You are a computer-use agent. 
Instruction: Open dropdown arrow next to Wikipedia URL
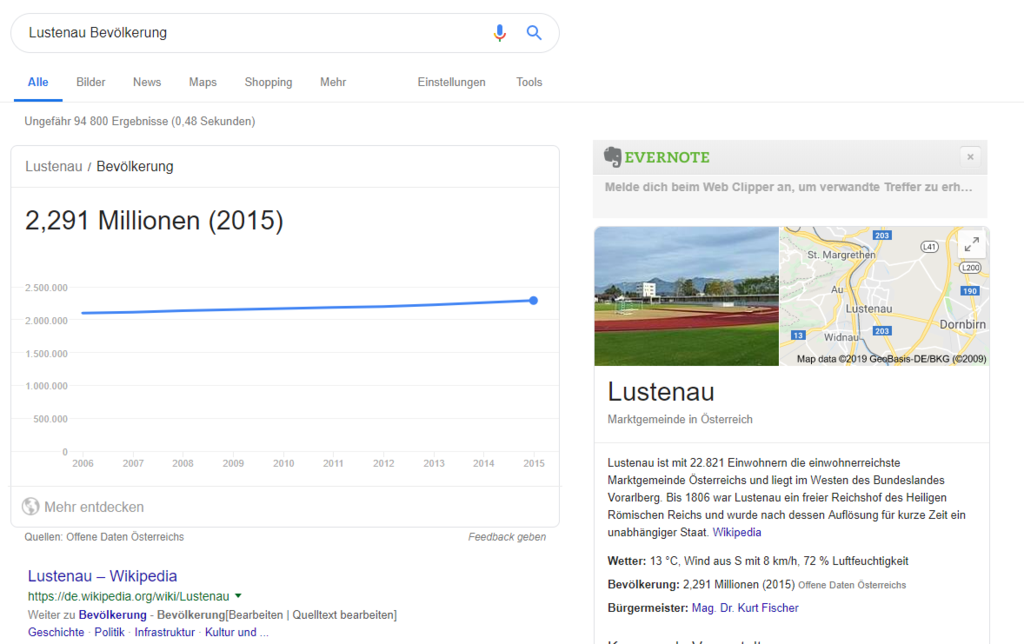tap(238, 596)
